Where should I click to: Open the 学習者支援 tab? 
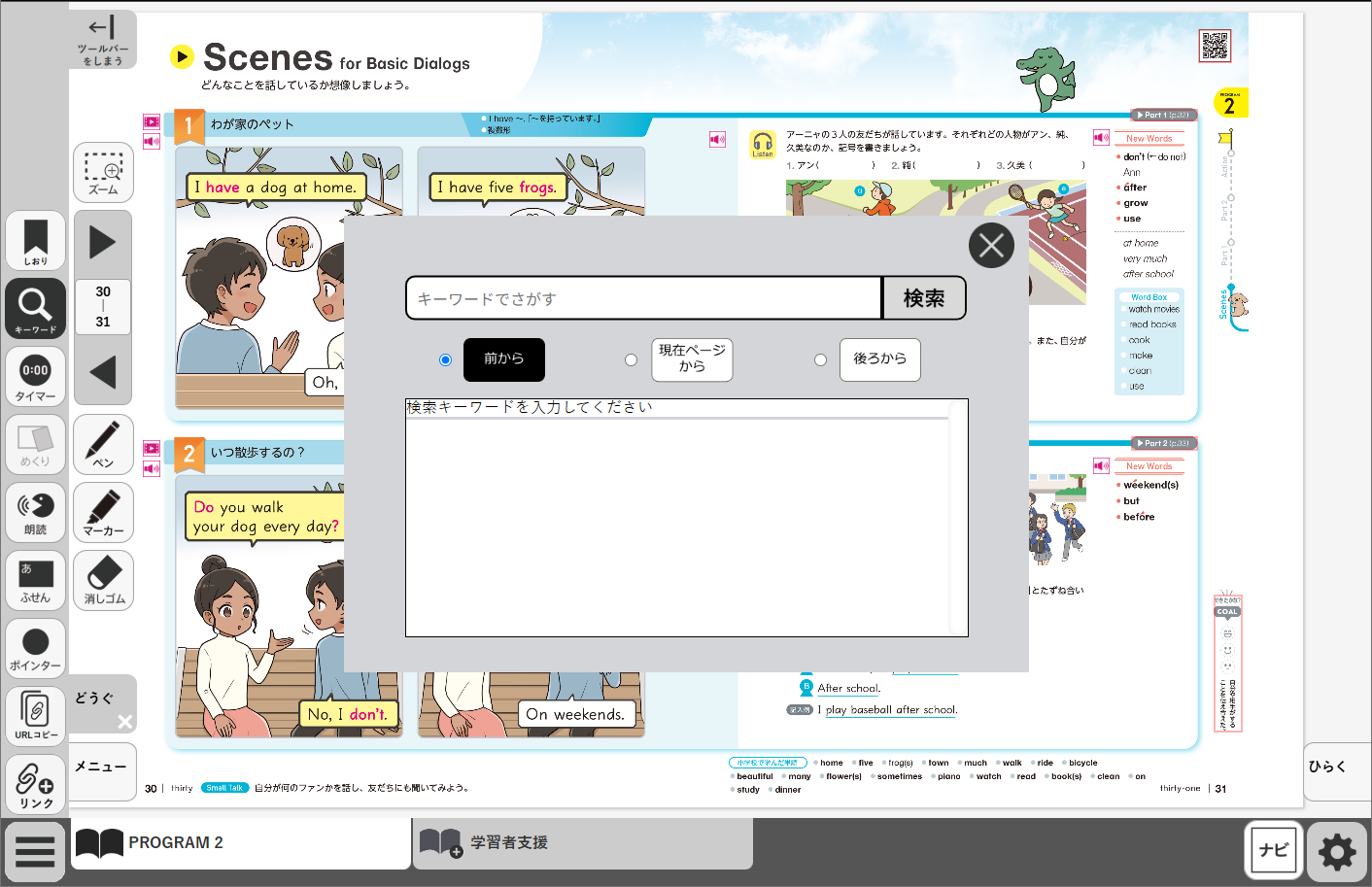582,843
